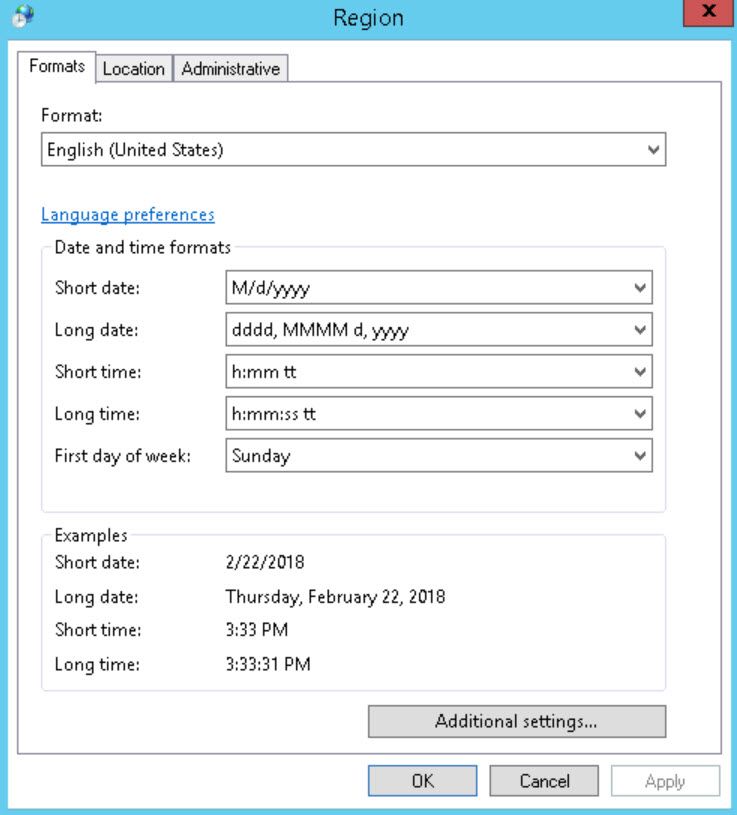Expand the Short date format dropdown
The image size is (737, 815).
[439, 287]
